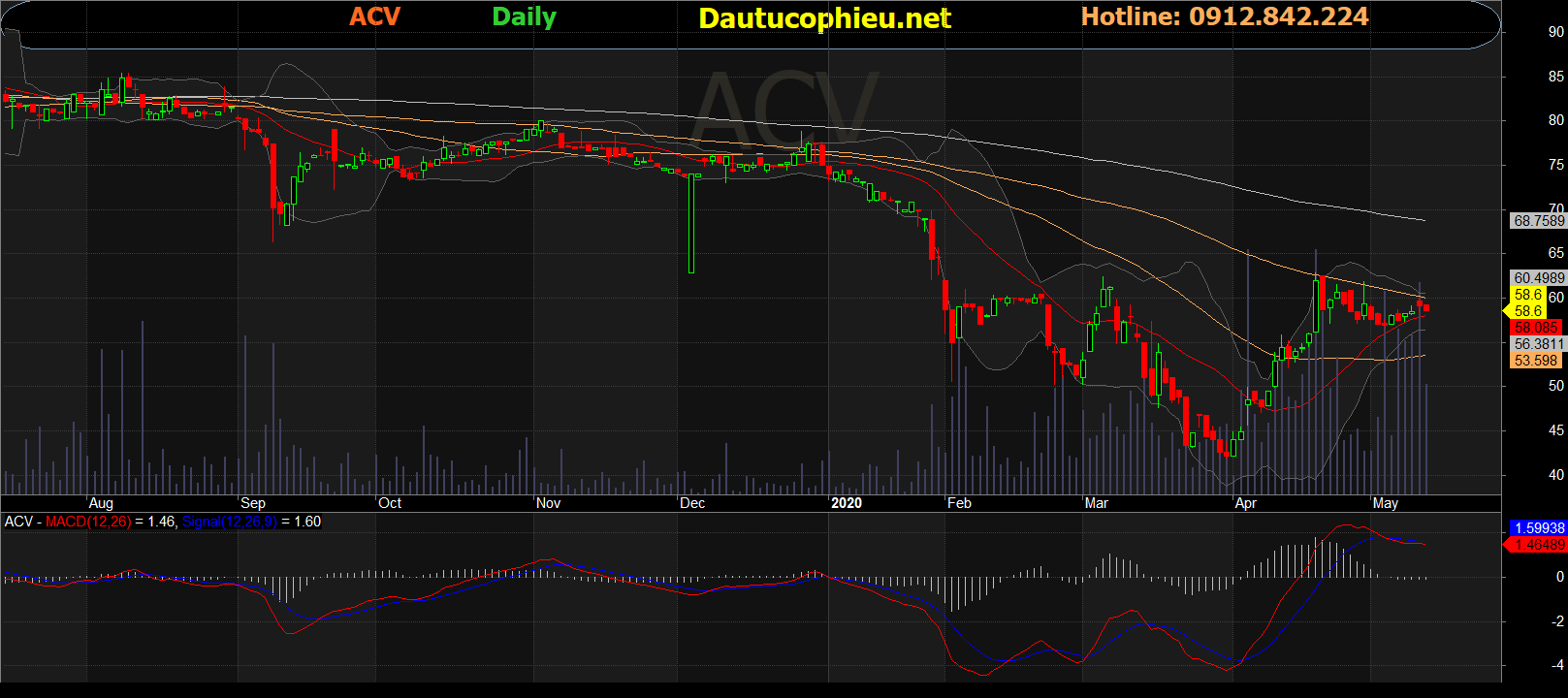Click the Dautucophieu.net website link
The width and height of the screenshot is (1568, 698).
pos(824,18)
